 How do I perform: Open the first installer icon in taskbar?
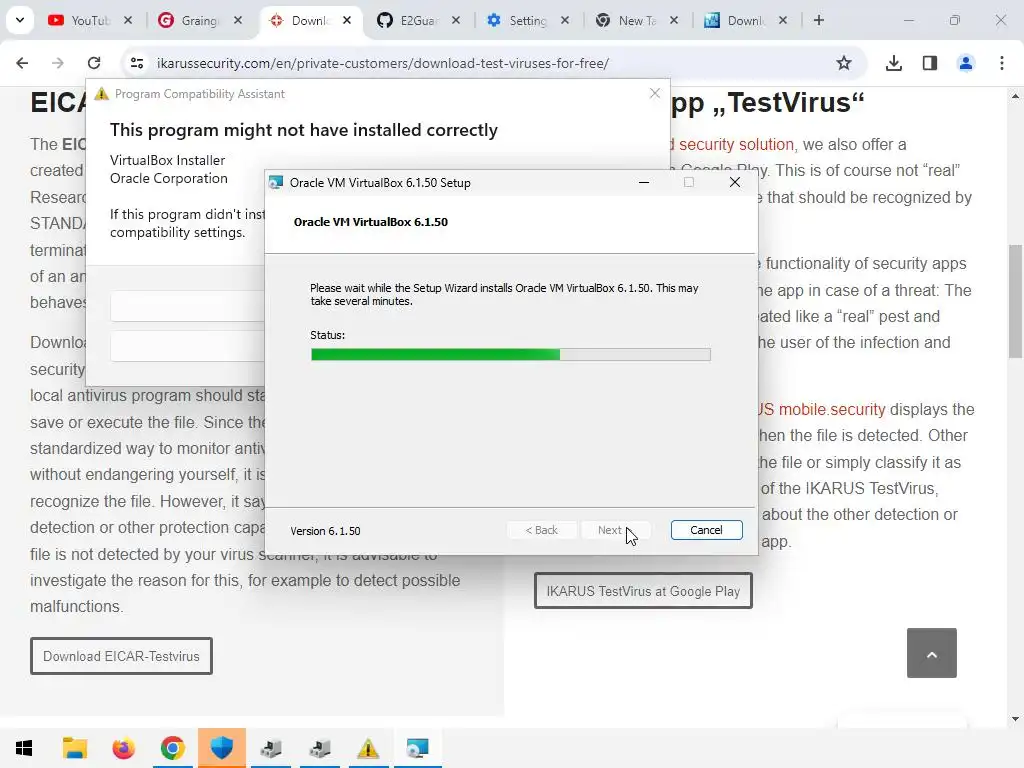coord(271,748)
